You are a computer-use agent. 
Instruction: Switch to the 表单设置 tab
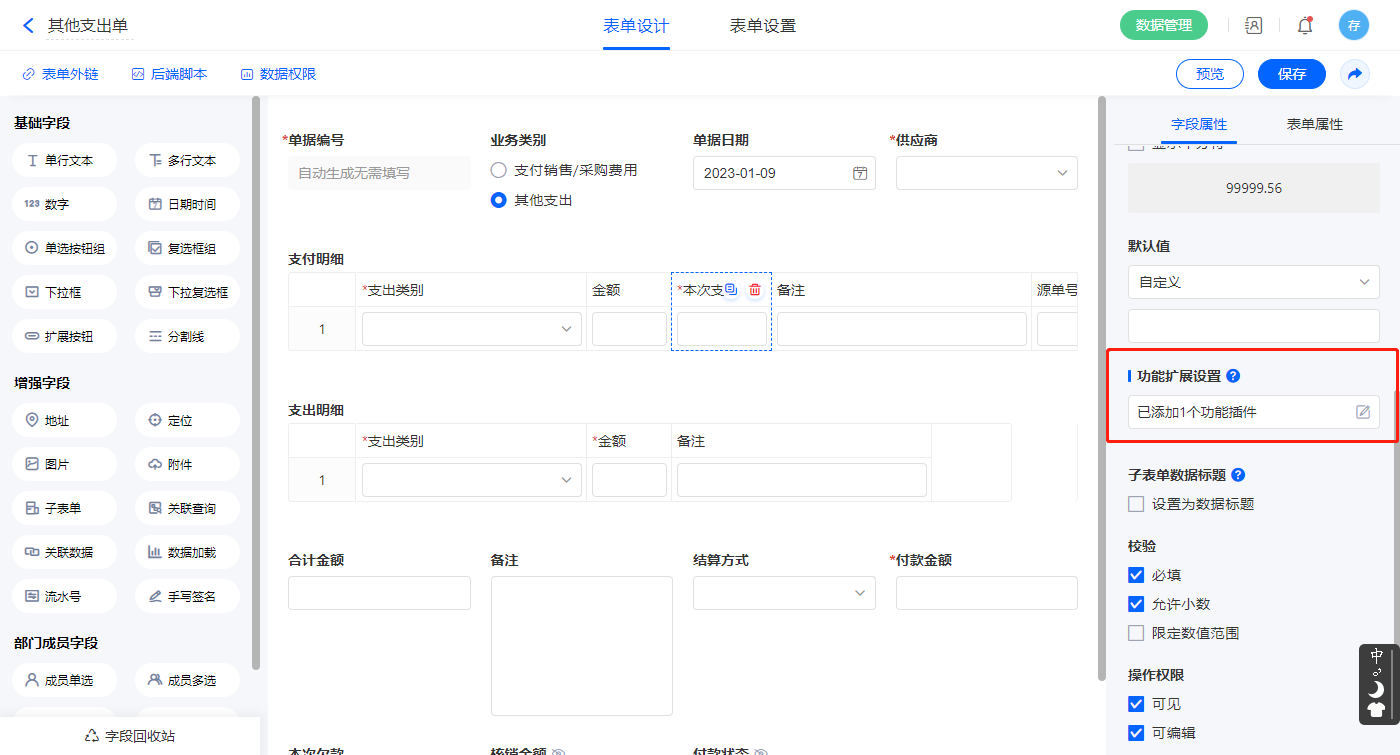[x=763, y=26]
